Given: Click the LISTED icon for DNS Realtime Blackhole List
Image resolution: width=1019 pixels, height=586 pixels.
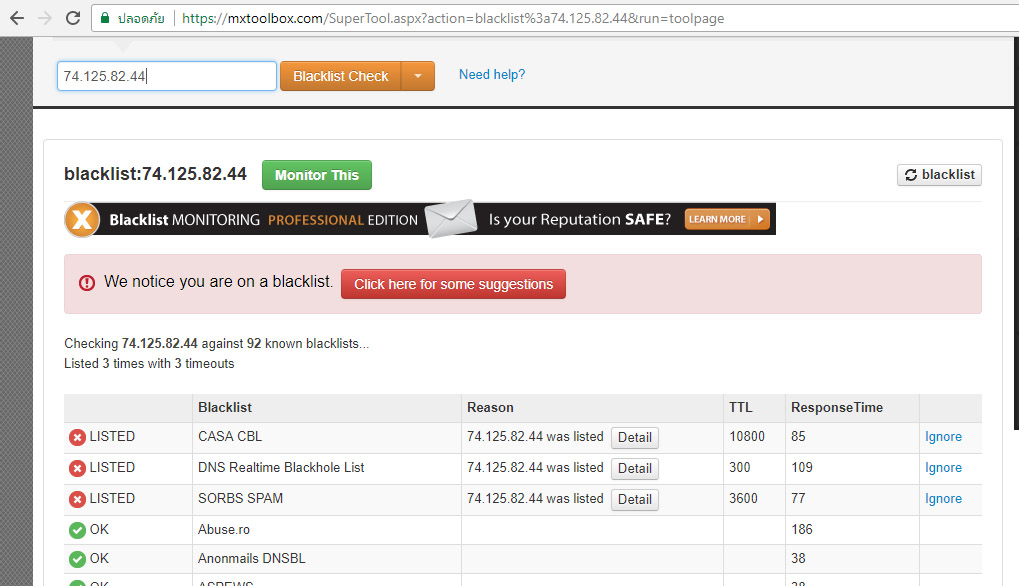Looking at the screenshot, I should tap(77, 468).
